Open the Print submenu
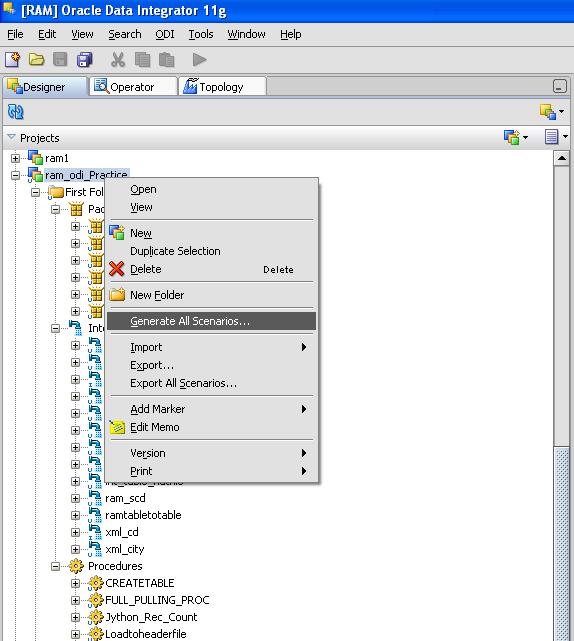The height and width of the screenshot is (641, 574). click(211, 471)
